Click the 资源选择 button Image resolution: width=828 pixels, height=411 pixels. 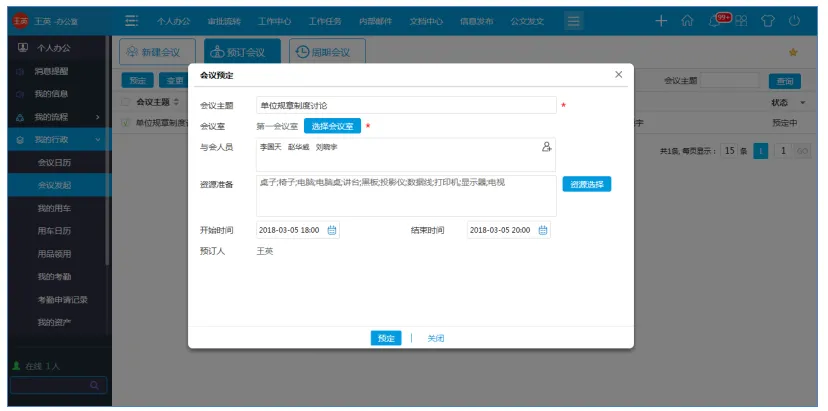click(x=586, y=184)
